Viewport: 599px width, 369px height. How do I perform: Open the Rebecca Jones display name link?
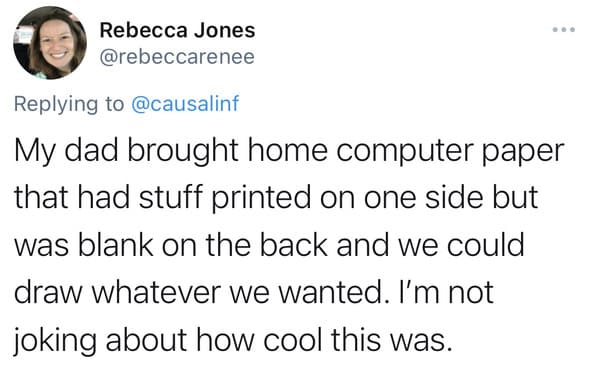[x=177, y=30]
